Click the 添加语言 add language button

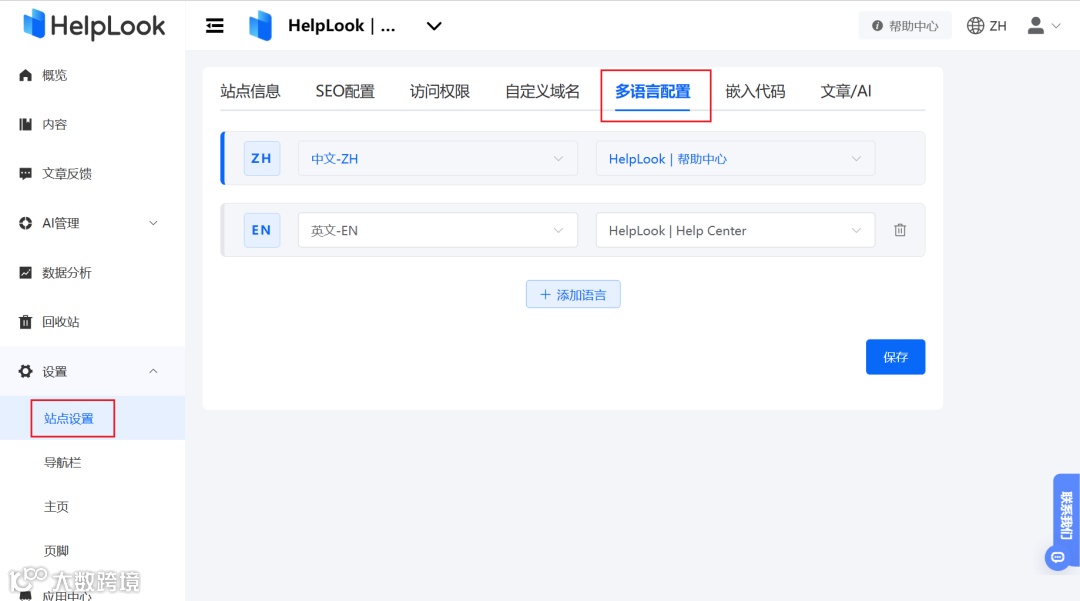coord(573,293)
